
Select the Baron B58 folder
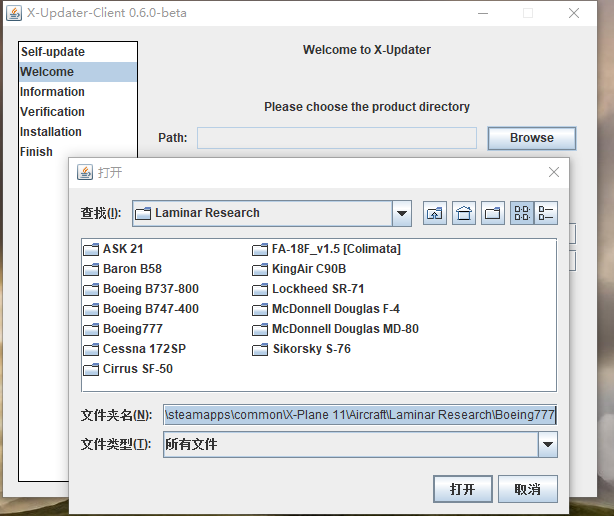123,269
